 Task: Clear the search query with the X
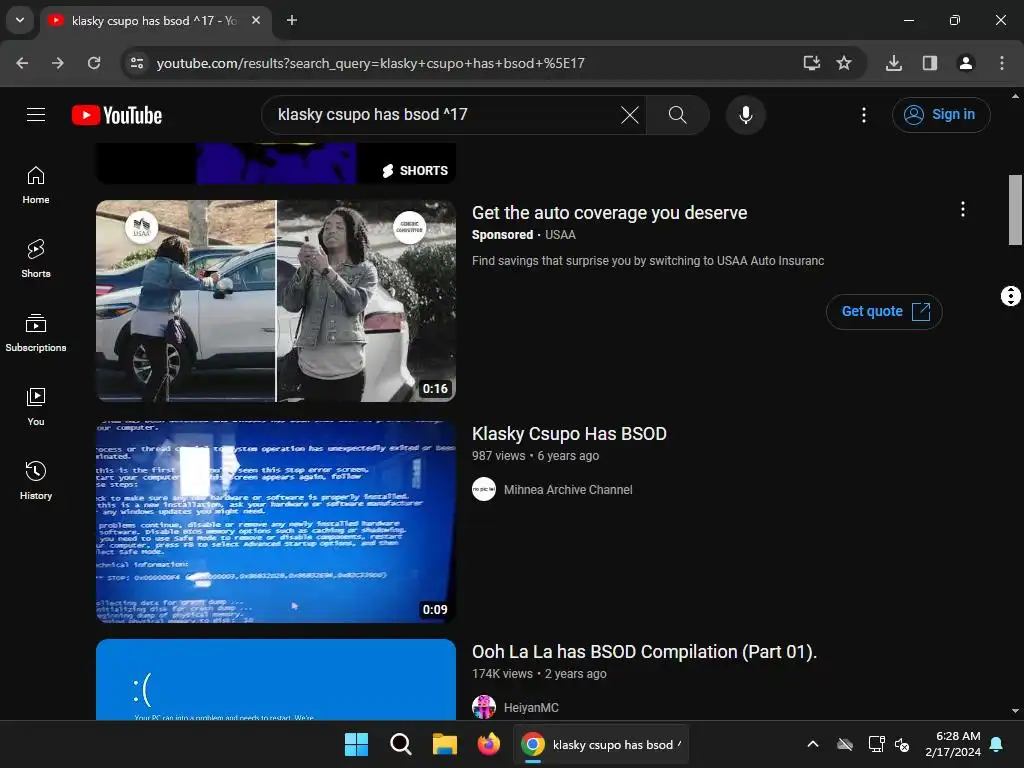(630, 115)
